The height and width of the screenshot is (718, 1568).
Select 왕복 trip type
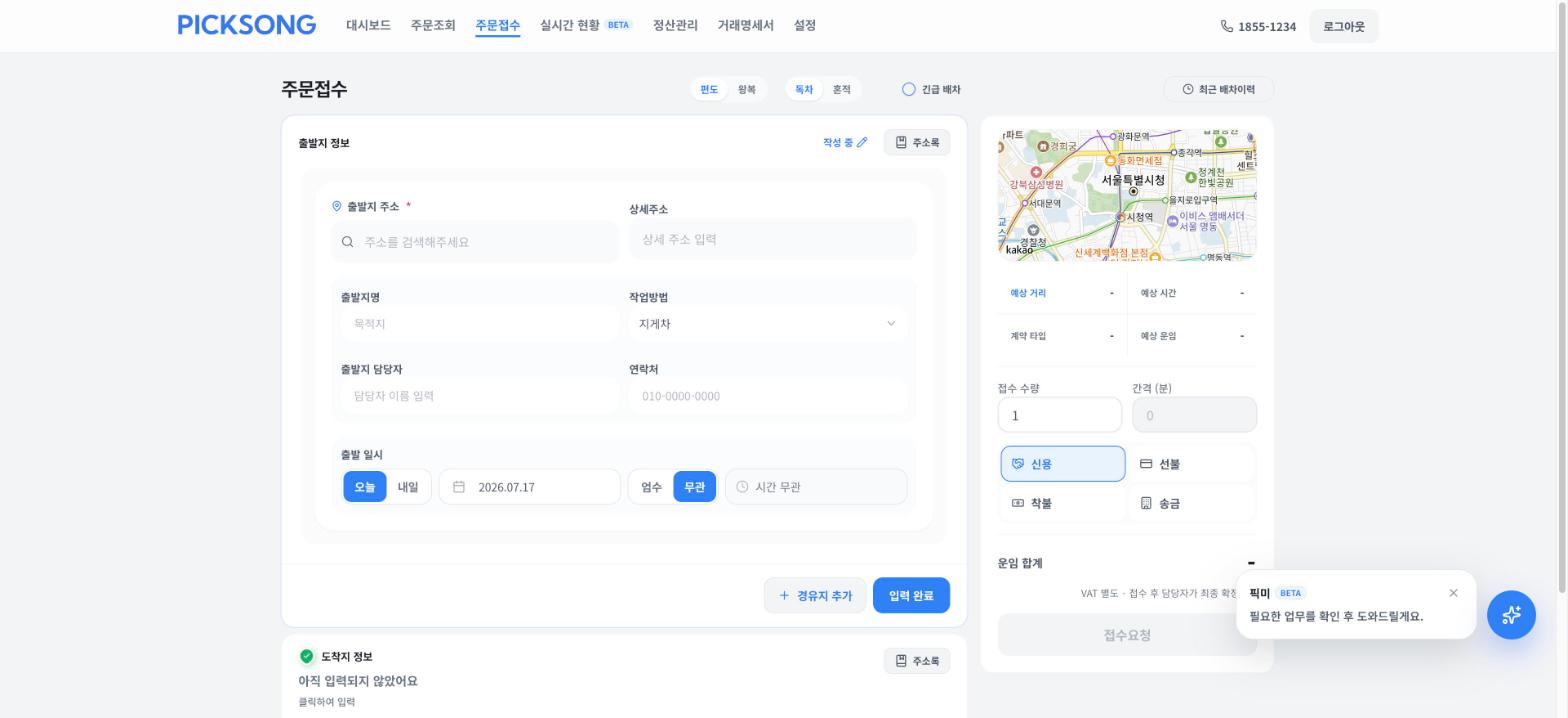pyautogui.click(x=747, y=89)
